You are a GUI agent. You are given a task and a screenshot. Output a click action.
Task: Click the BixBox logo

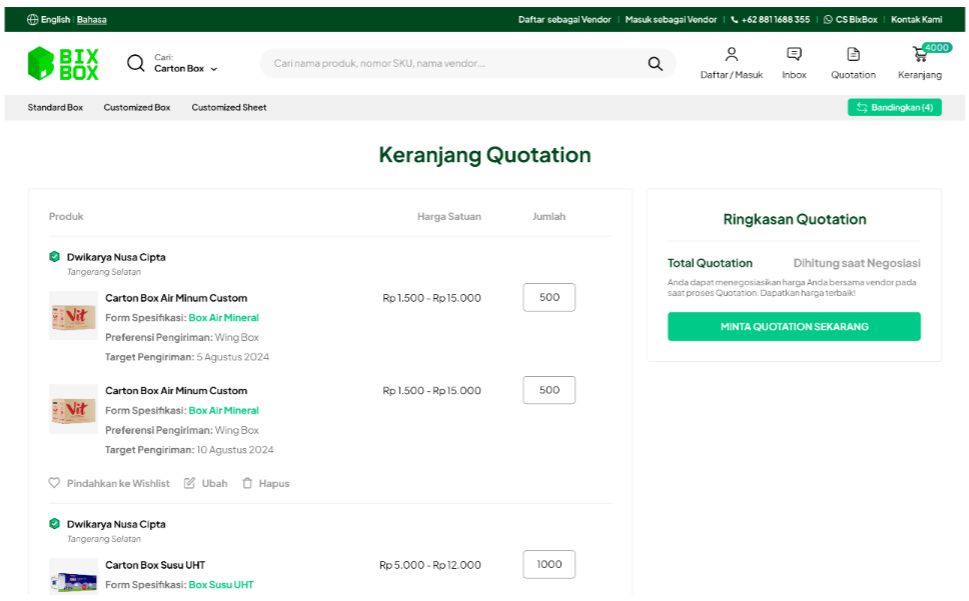(63, 63)
